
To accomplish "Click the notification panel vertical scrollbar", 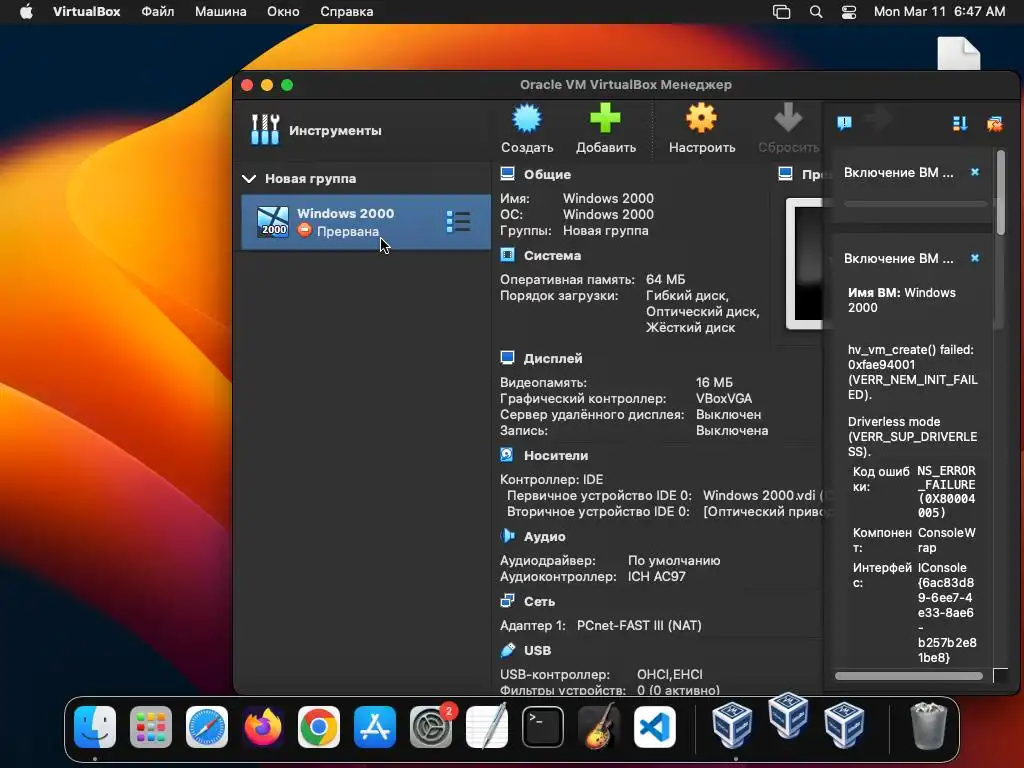I will tap(1001, 193).
